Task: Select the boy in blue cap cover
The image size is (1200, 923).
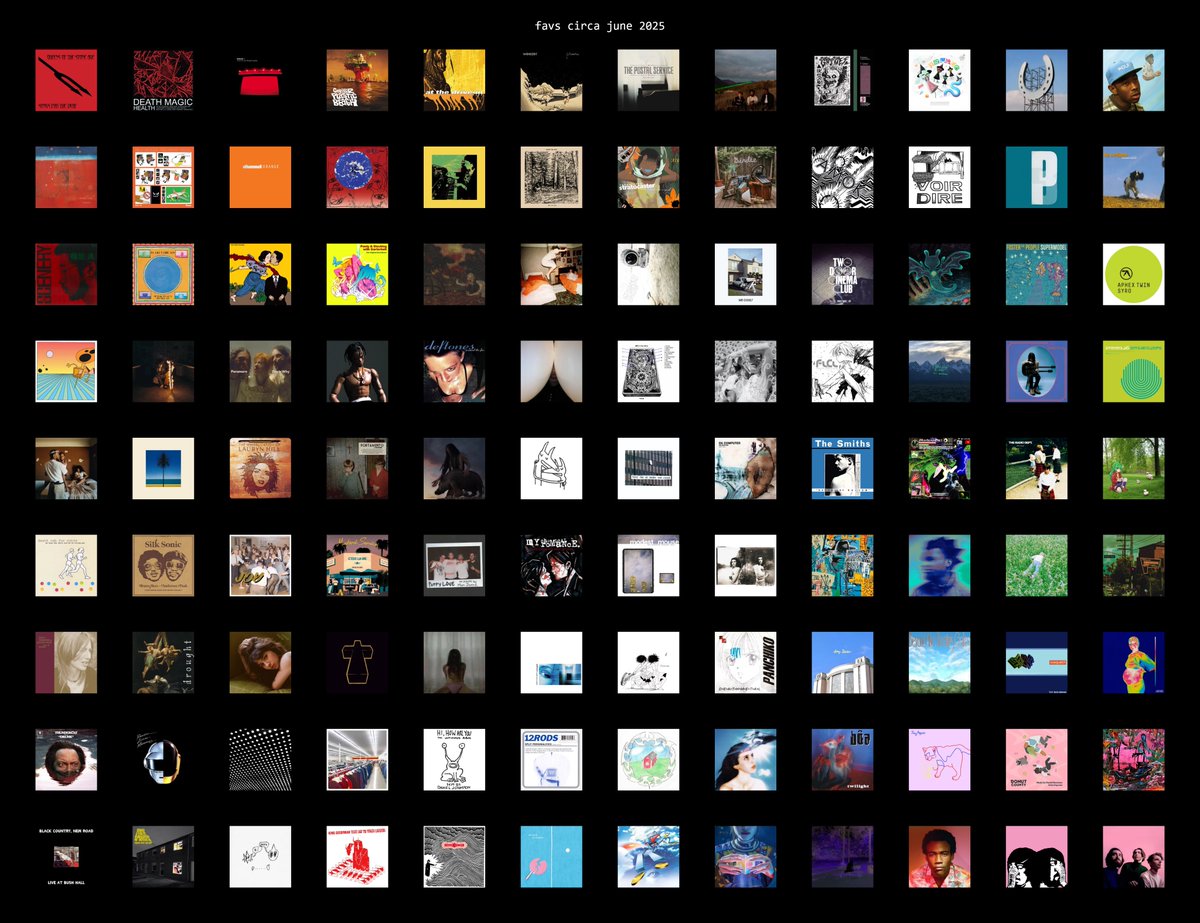Action: (x=1133, y=80)
